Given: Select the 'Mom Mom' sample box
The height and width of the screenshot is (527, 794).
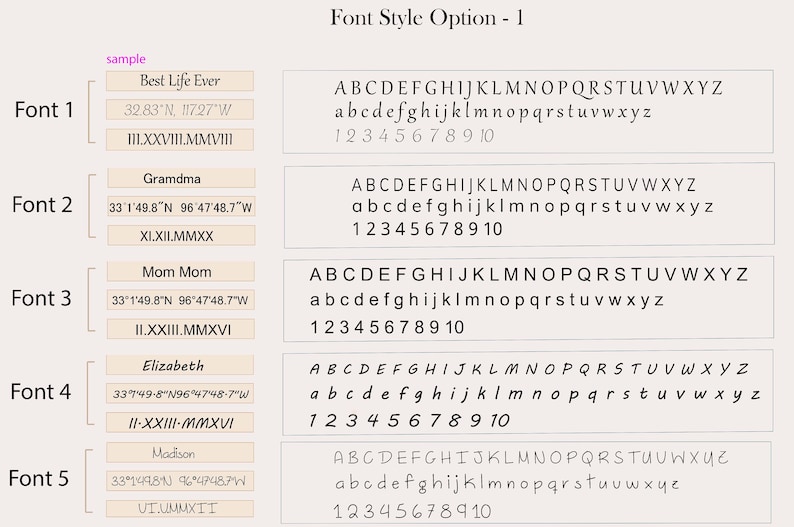Looking at the screenshot, I should tap(181, 272).
